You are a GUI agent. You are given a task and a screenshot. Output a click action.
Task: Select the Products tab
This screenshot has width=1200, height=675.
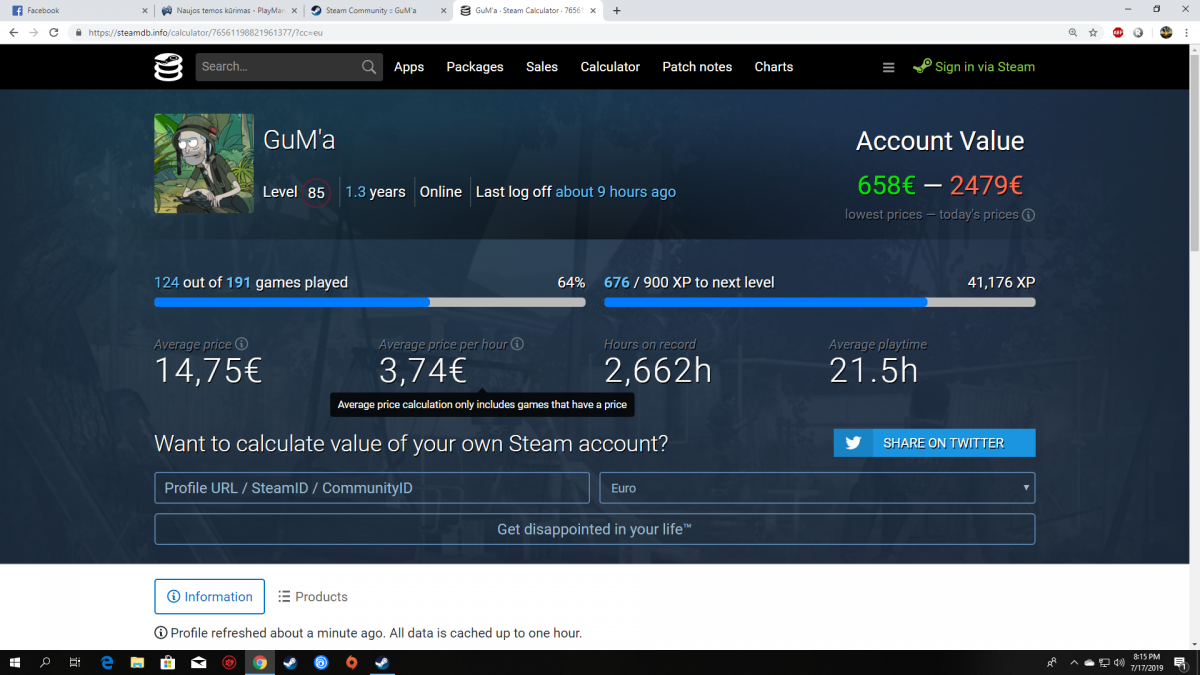pyautogui.click(x=313, y=597)
